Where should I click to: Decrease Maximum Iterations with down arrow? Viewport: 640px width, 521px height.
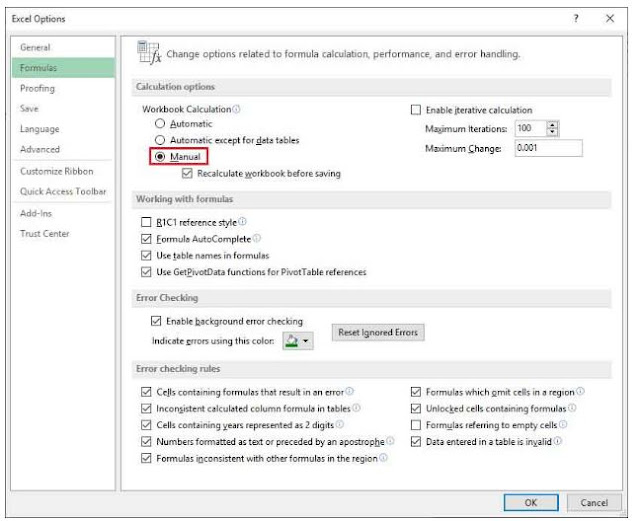pyautogui.click(x=552, y=132)
